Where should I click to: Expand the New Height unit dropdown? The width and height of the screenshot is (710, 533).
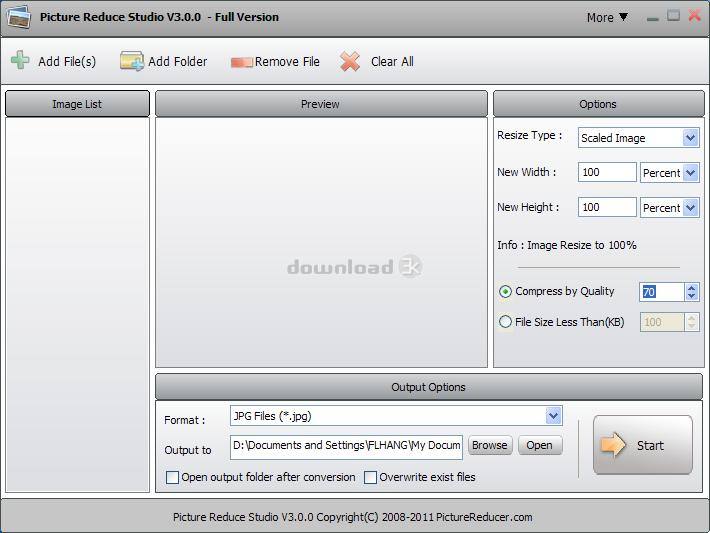tap(690, 208)
